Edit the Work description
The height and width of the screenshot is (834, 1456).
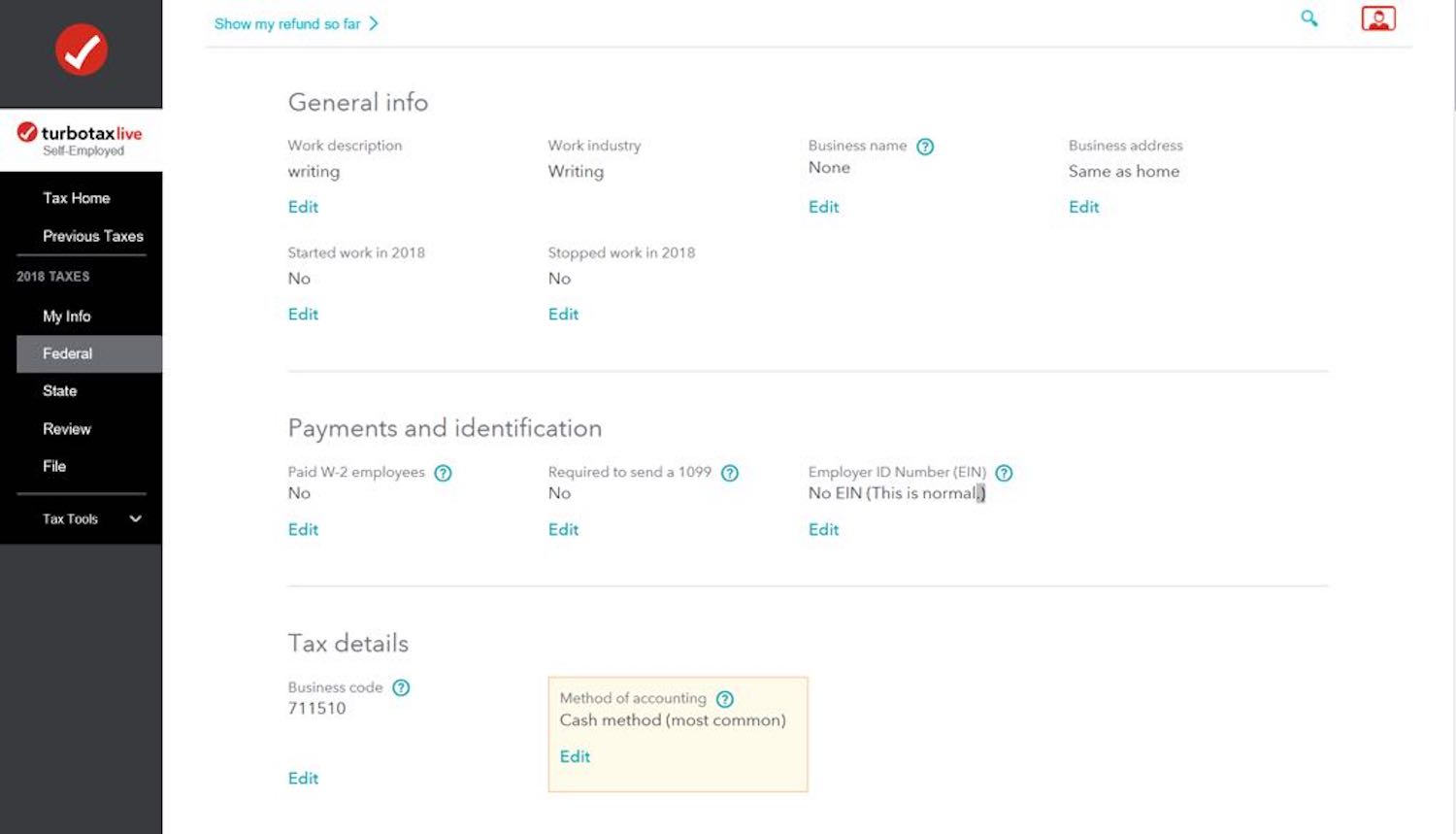pos(303,207)
